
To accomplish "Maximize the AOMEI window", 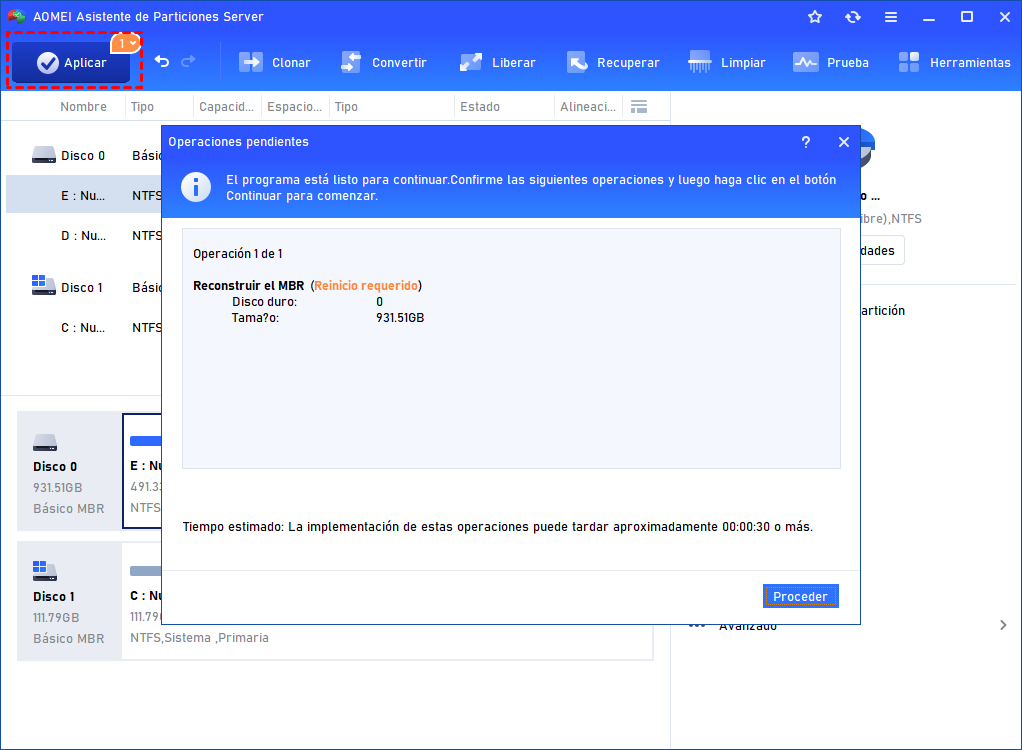I will (x=967, y=17).
